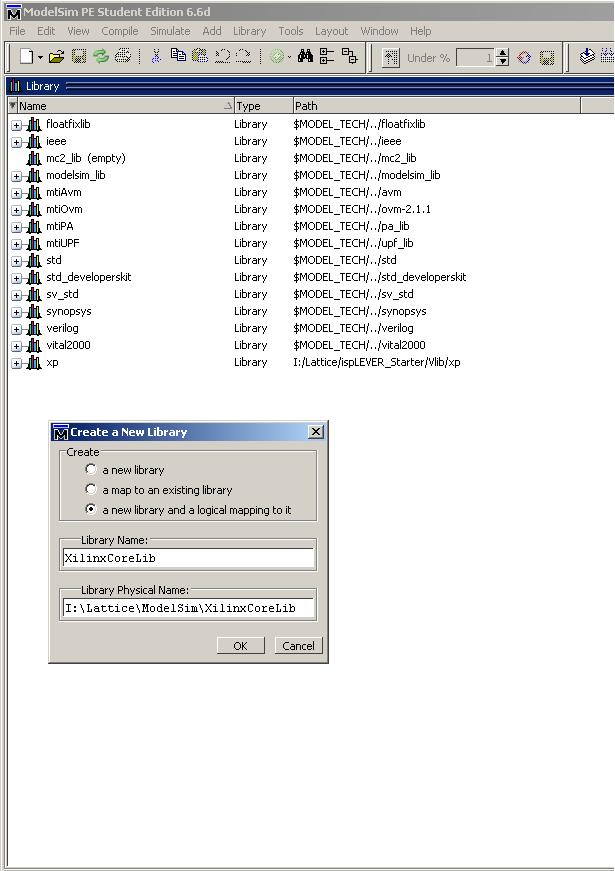Open the New file dropdown arrow
Screen dimensions: 615x871
pos(40,57)
